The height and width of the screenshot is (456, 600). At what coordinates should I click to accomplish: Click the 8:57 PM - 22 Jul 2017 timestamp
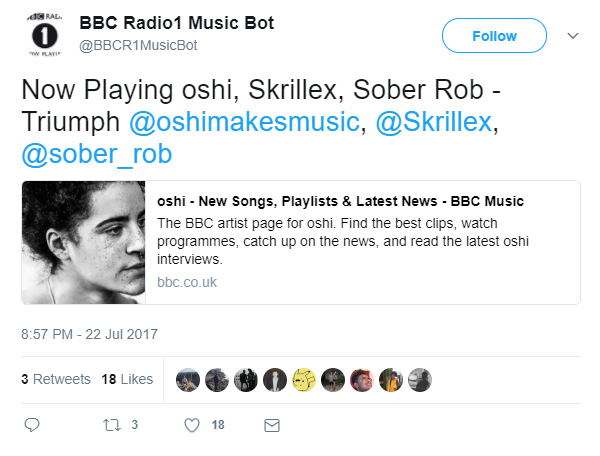tap(89, 334)
